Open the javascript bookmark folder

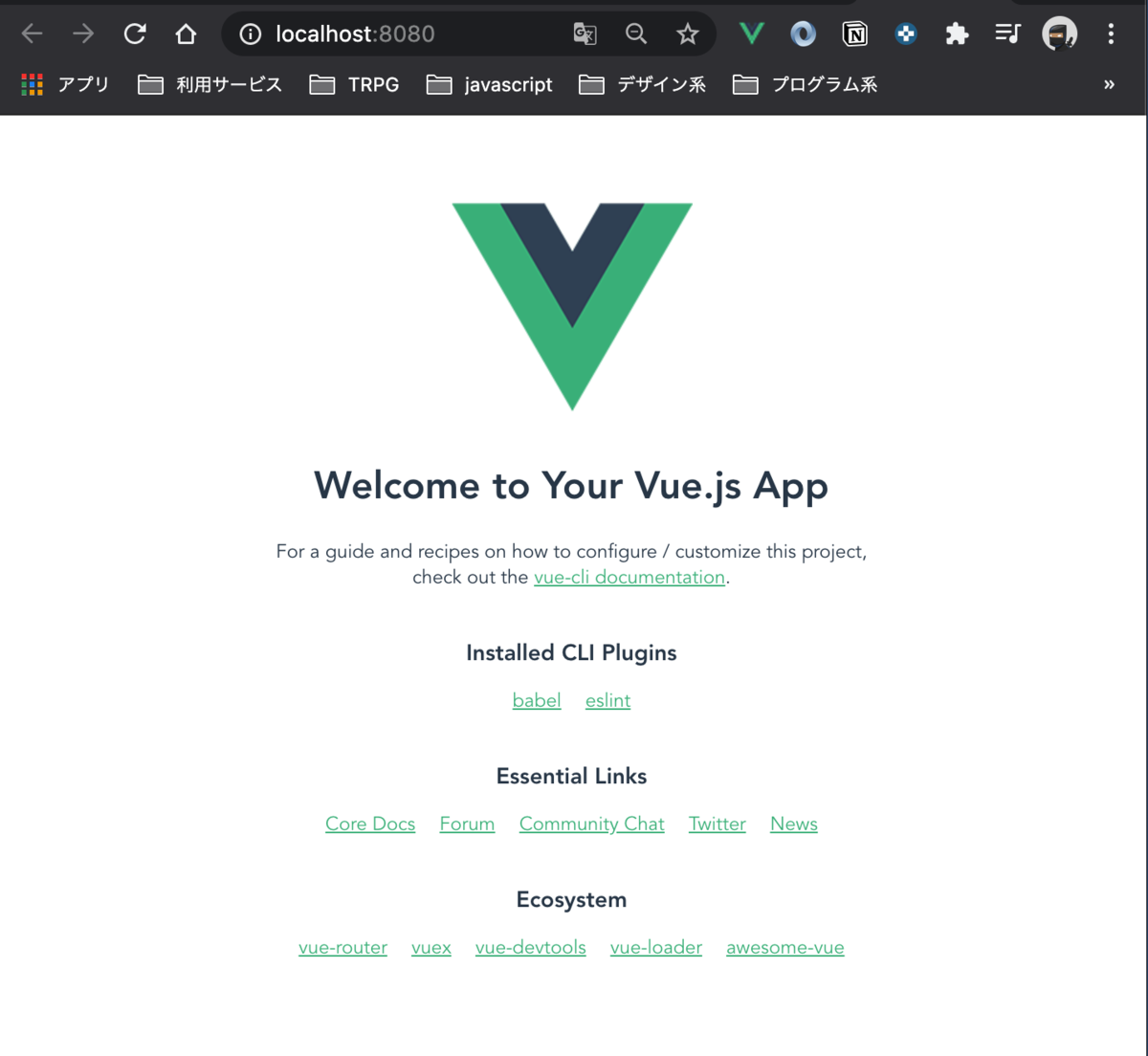(x=489, y=85)
